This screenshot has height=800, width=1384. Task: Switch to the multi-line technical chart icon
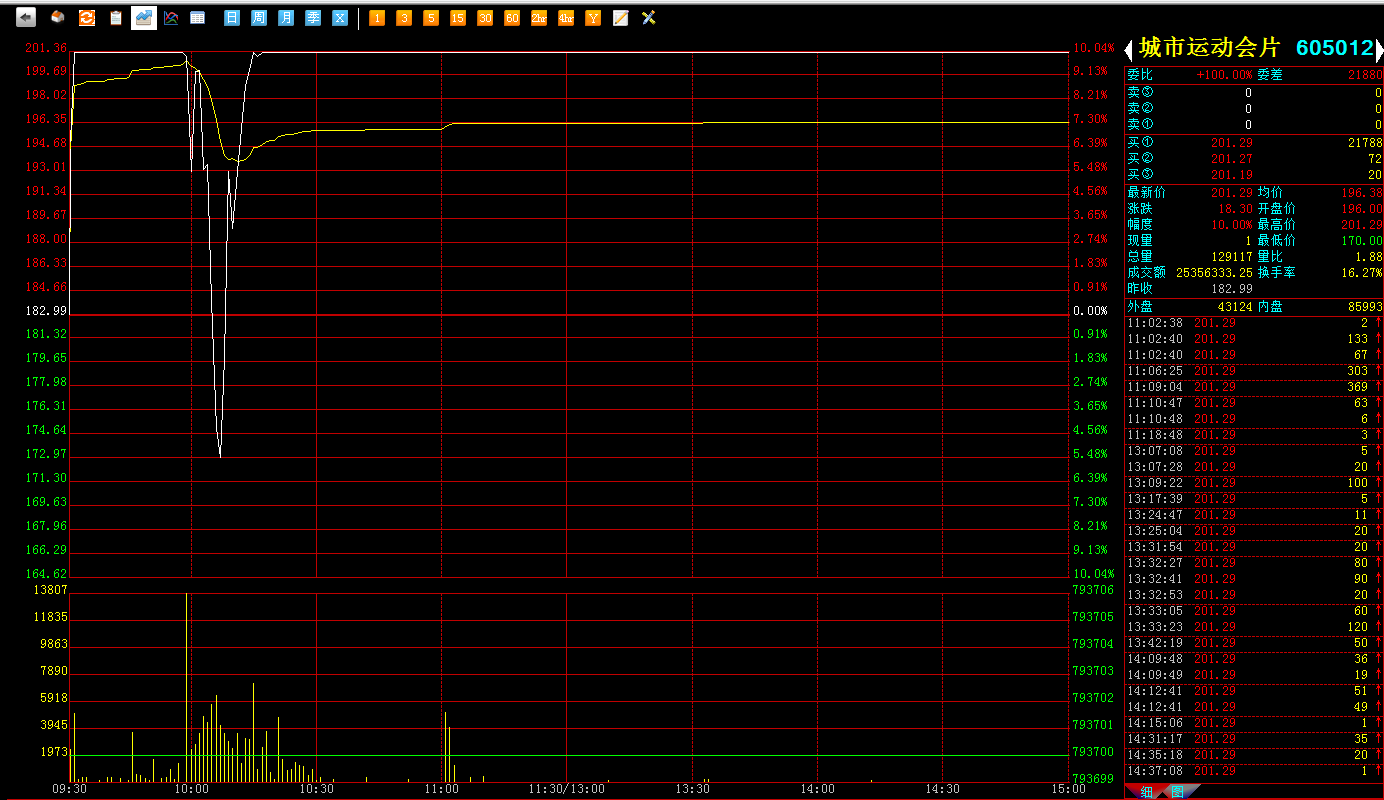click(x=171, y=17)
